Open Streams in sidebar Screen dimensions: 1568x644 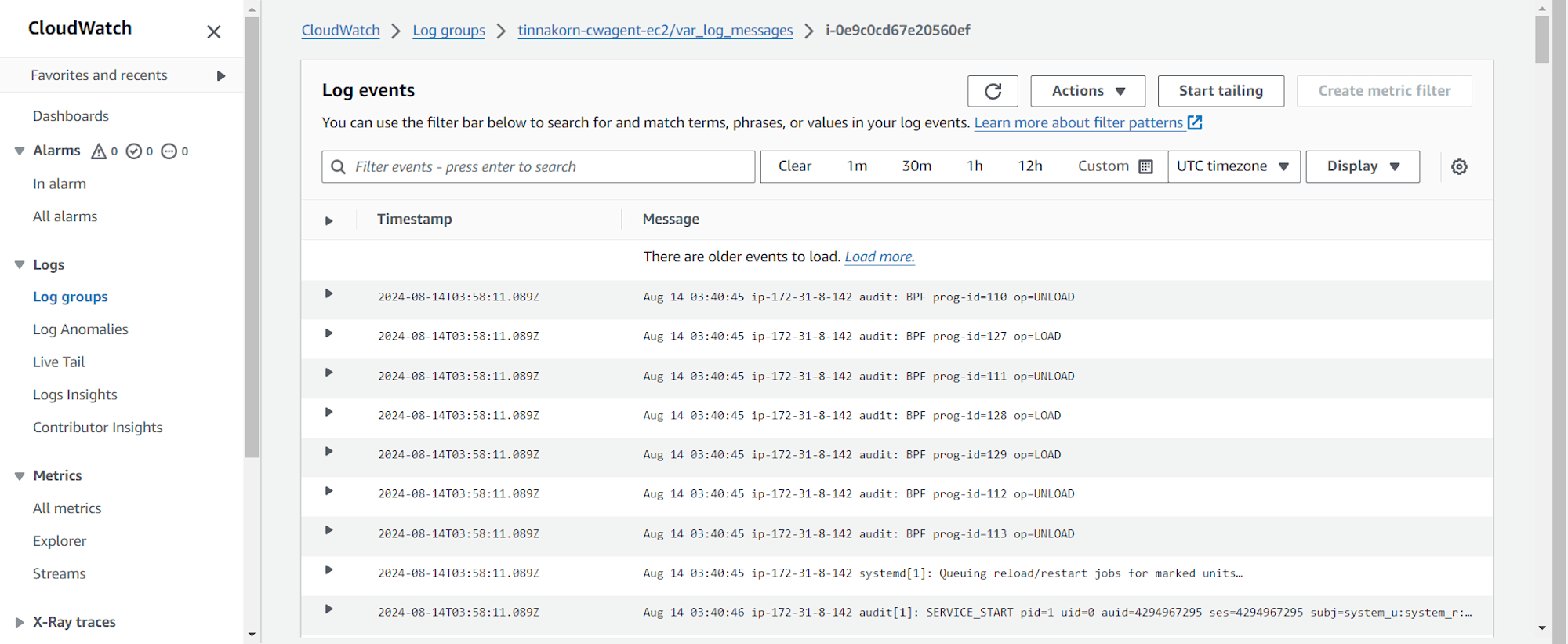[60, 574]
